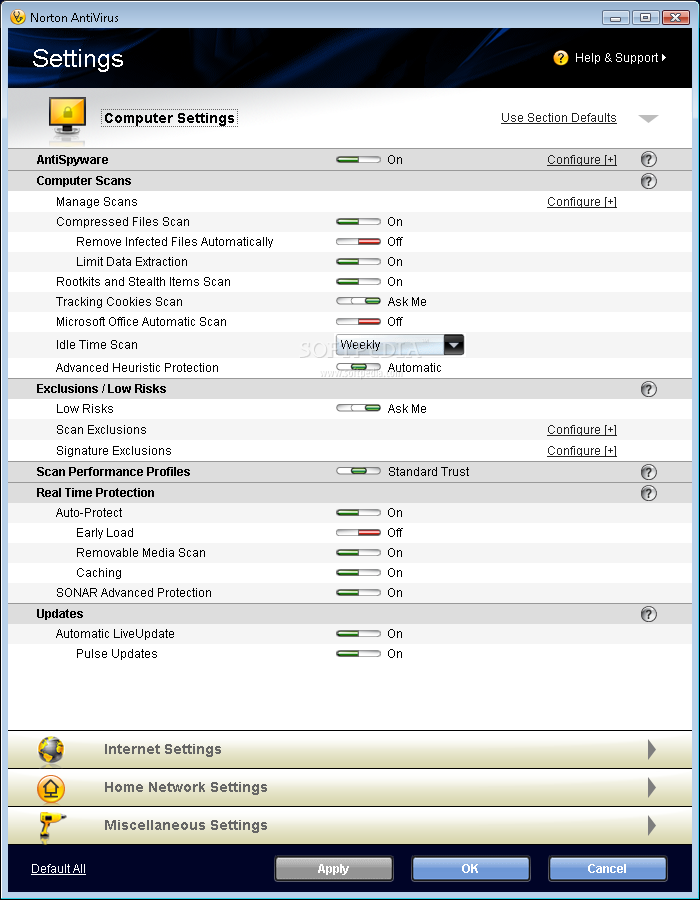Open help for Scan Performance Profiles
Screen dimensions: 700x900
pyautogui.click(x=648, y=472)
